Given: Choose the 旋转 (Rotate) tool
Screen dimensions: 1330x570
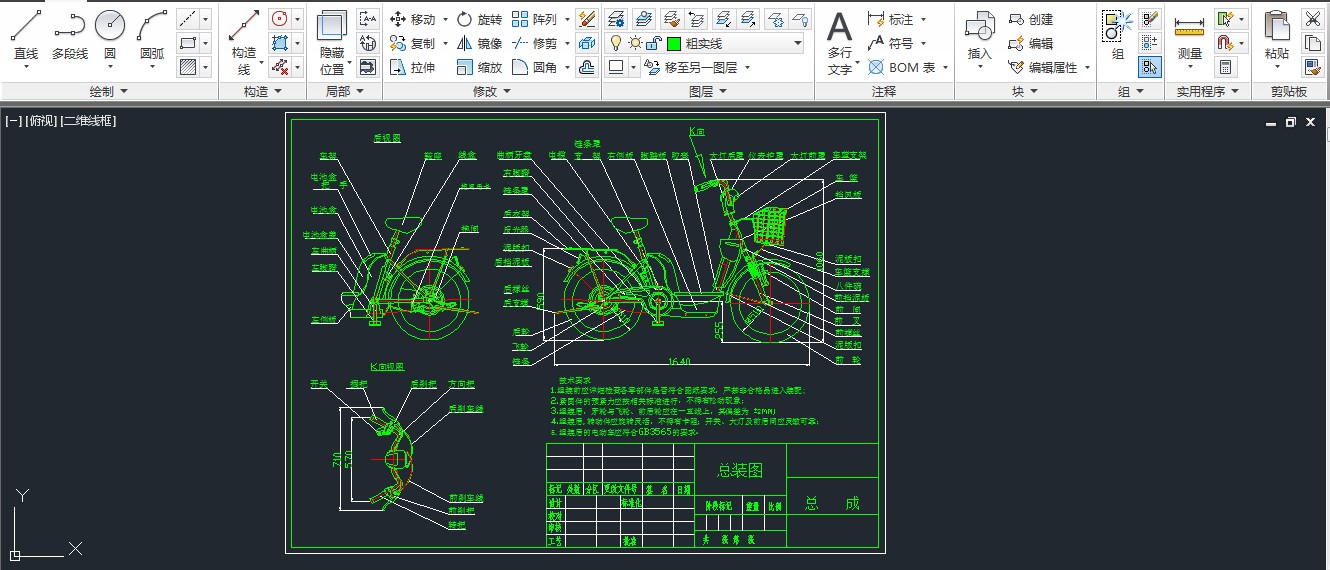Looking at the screenshot, I should pos(479,19).
